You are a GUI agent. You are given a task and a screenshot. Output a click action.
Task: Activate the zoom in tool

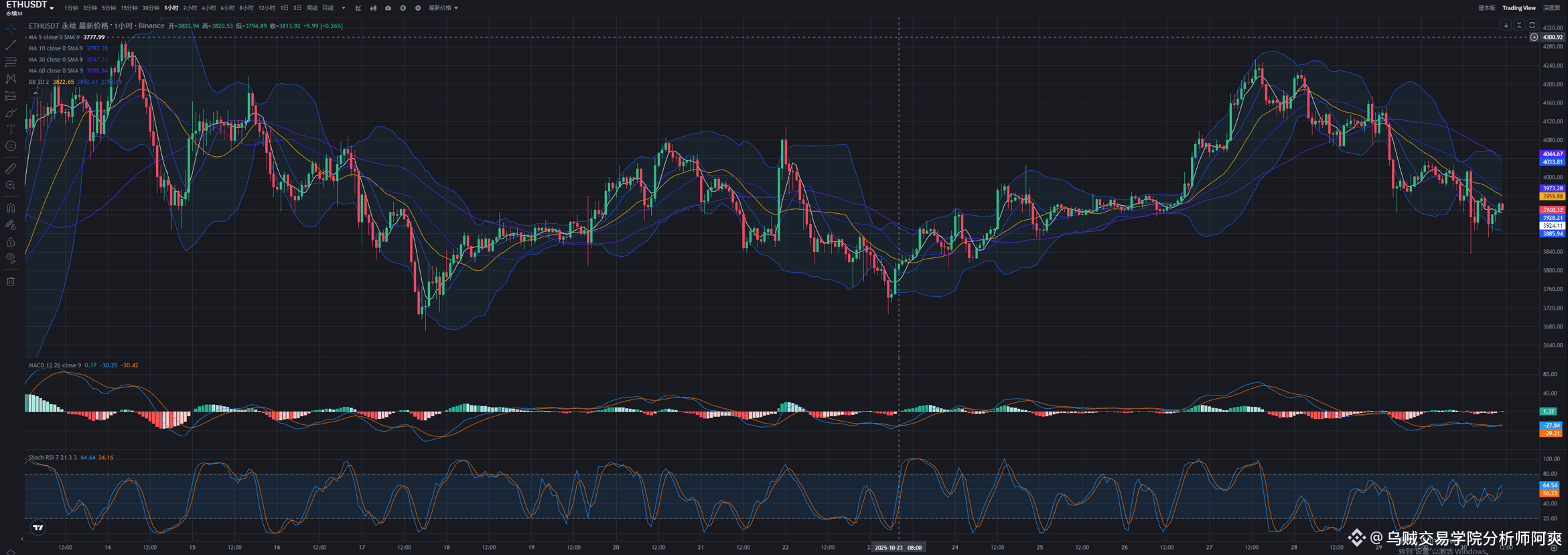(11, 186)
